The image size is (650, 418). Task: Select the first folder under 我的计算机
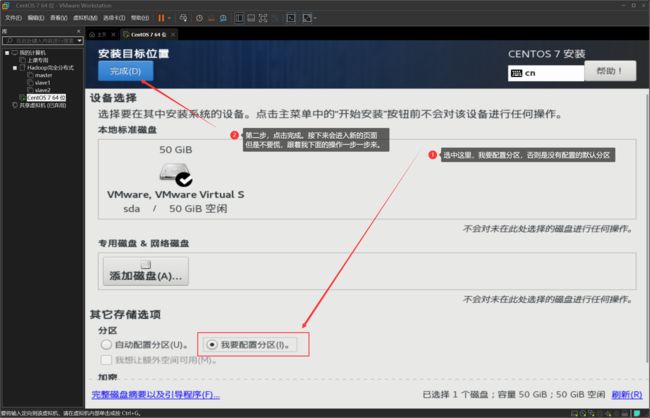click(38, 60)
